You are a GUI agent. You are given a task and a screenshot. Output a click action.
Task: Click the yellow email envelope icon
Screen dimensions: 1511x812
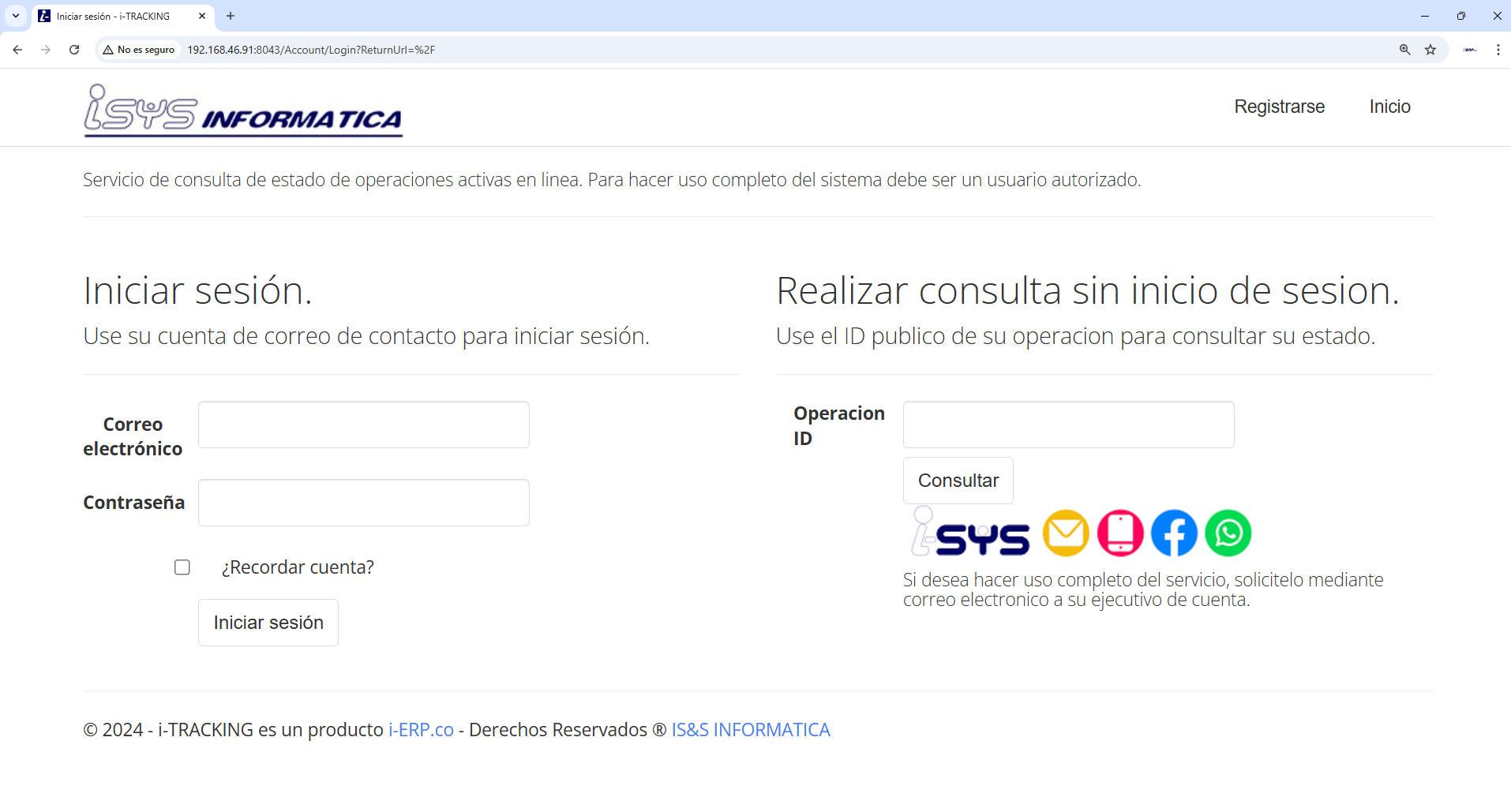point(1066,533)
